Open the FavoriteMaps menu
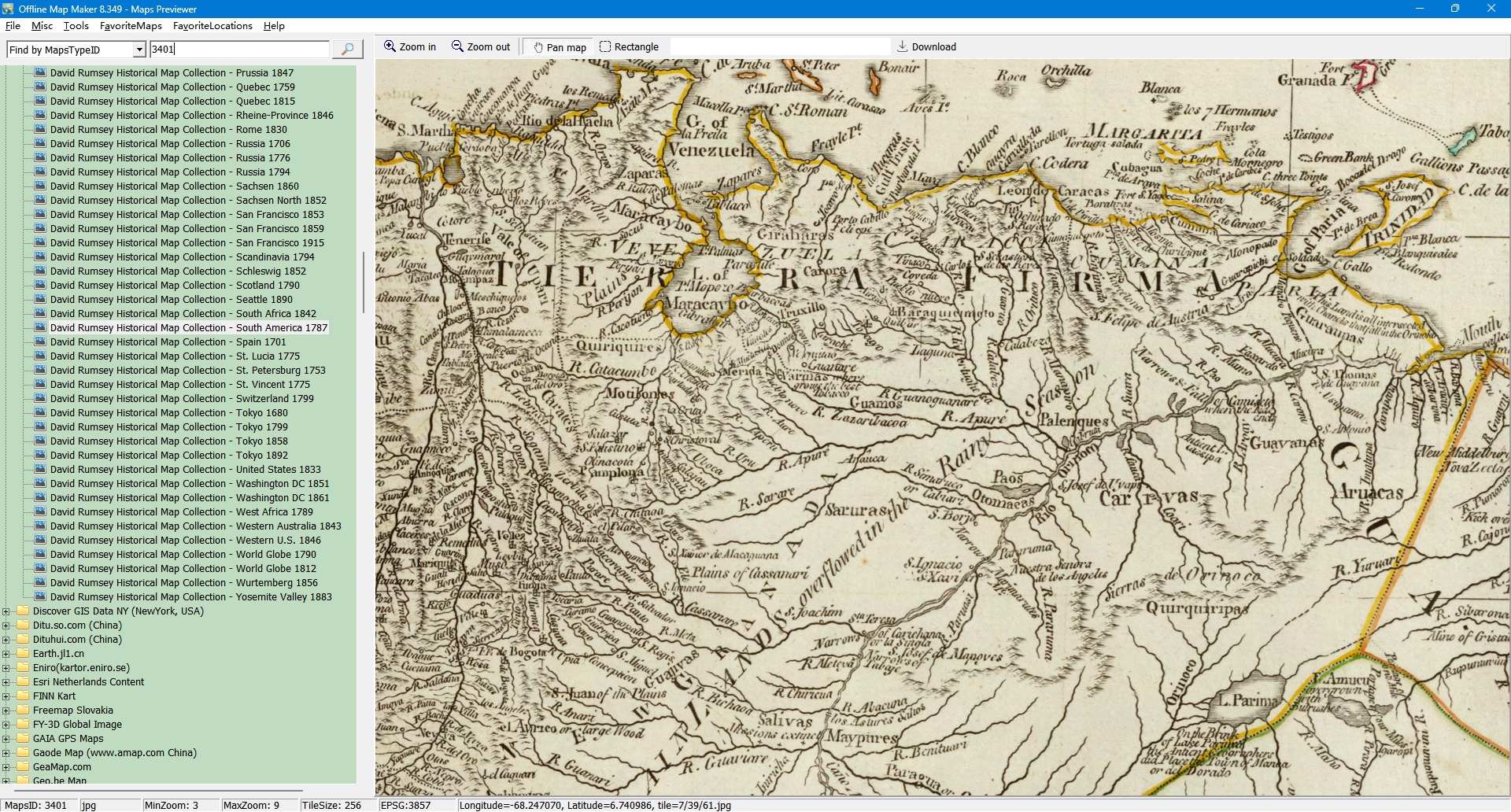This screenshot has width=1511, height=812. tap(131, 26)
